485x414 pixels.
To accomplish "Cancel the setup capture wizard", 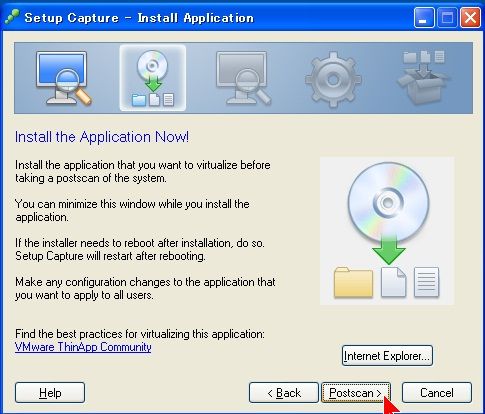I will click(x=437, y=393).
